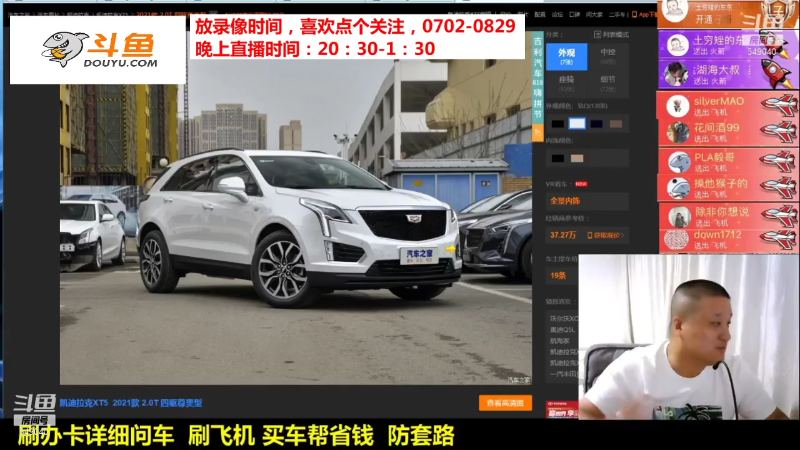
Task: Click the 查看高清图 view HD image button
Action: click(x=505, y=403)
